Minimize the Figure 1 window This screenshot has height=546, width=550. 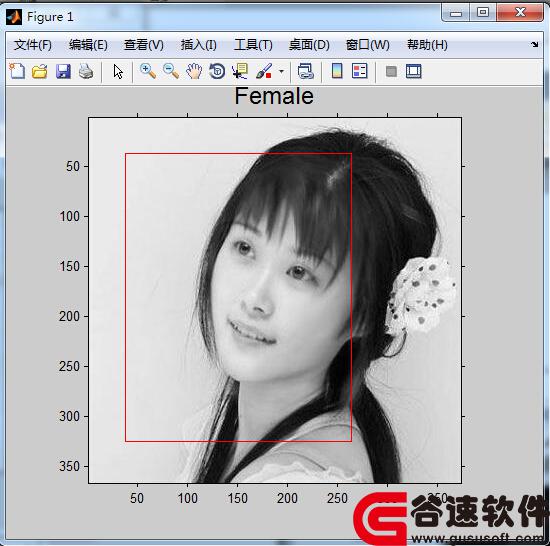click(456, 13)
